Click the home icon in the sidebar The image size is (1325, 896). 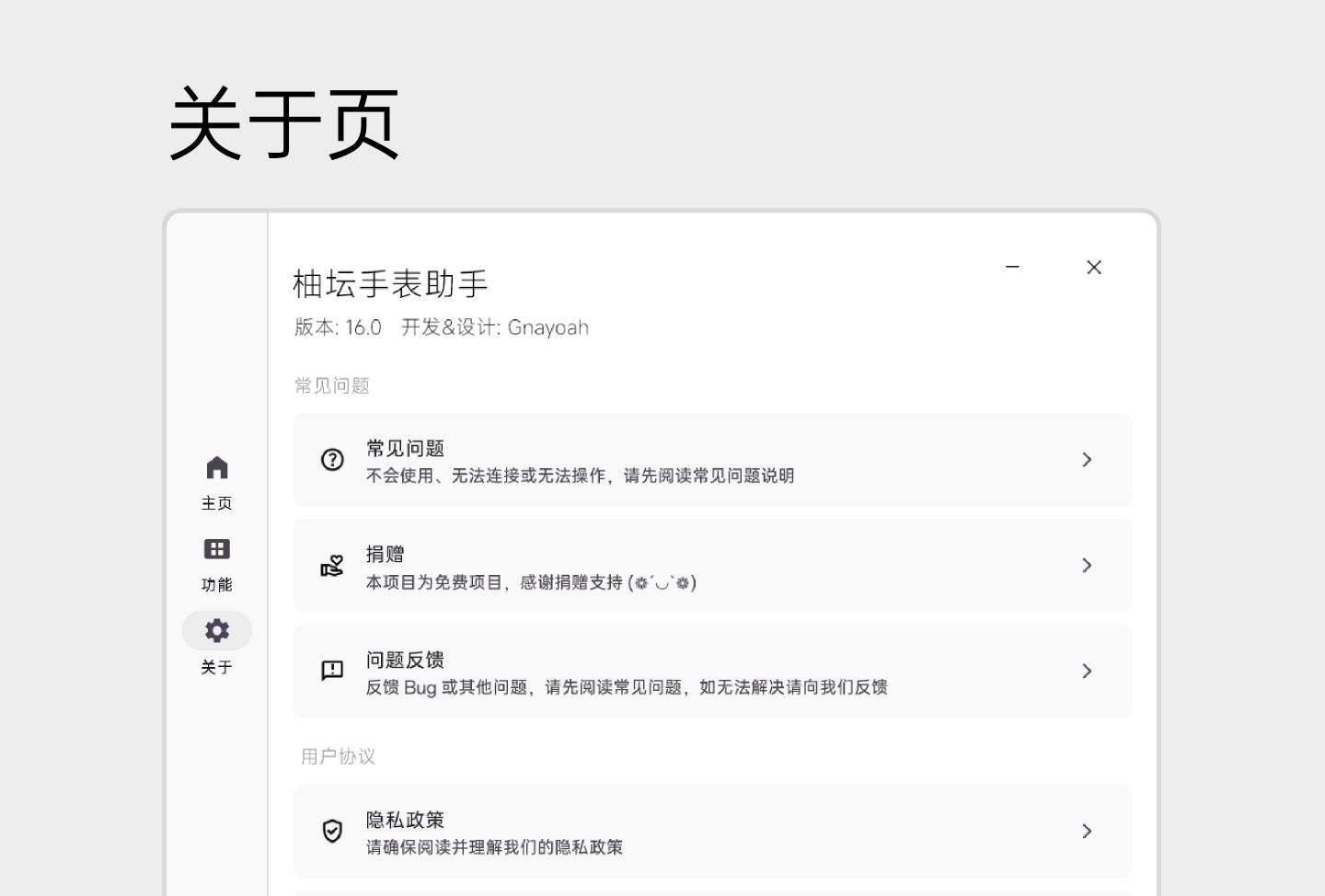point(217,468)
